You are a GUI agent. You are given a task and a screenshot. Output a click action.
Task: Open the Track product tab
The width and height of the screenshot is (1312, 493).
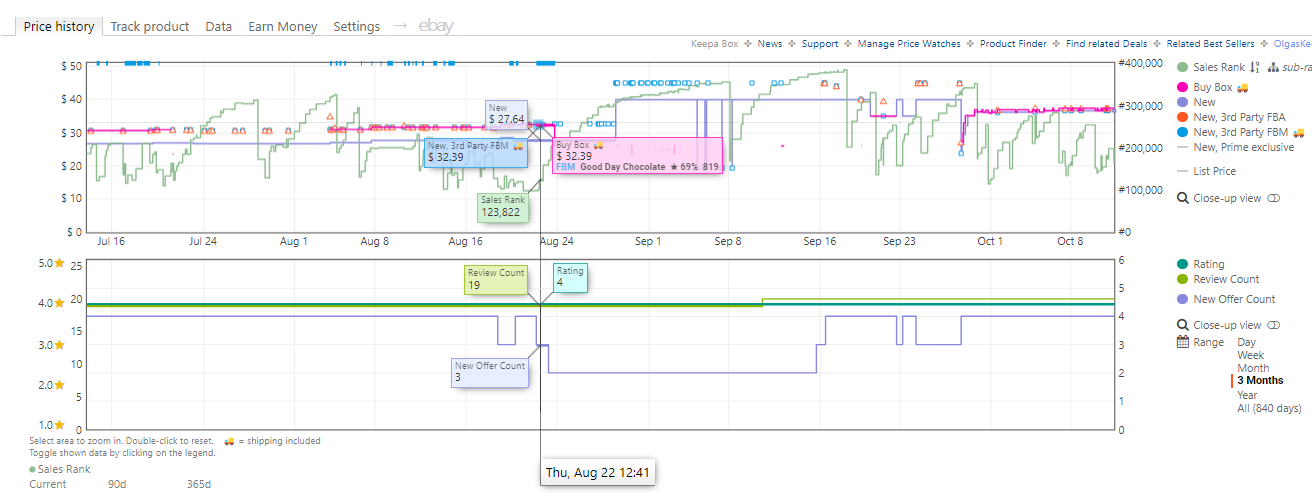pyautogui.click(x=150, y=27)
